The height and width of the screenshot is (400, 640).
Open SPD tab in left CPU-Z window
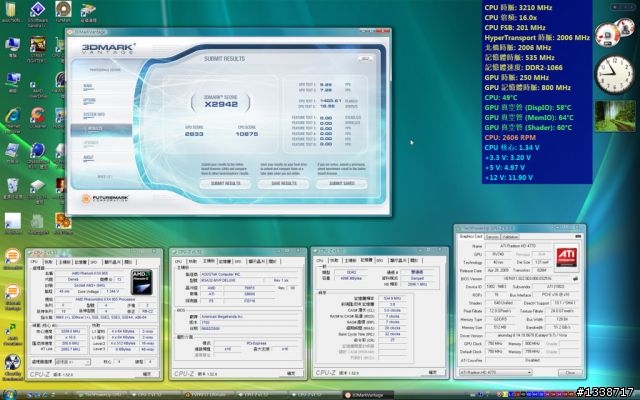click(x=94, y=262)
